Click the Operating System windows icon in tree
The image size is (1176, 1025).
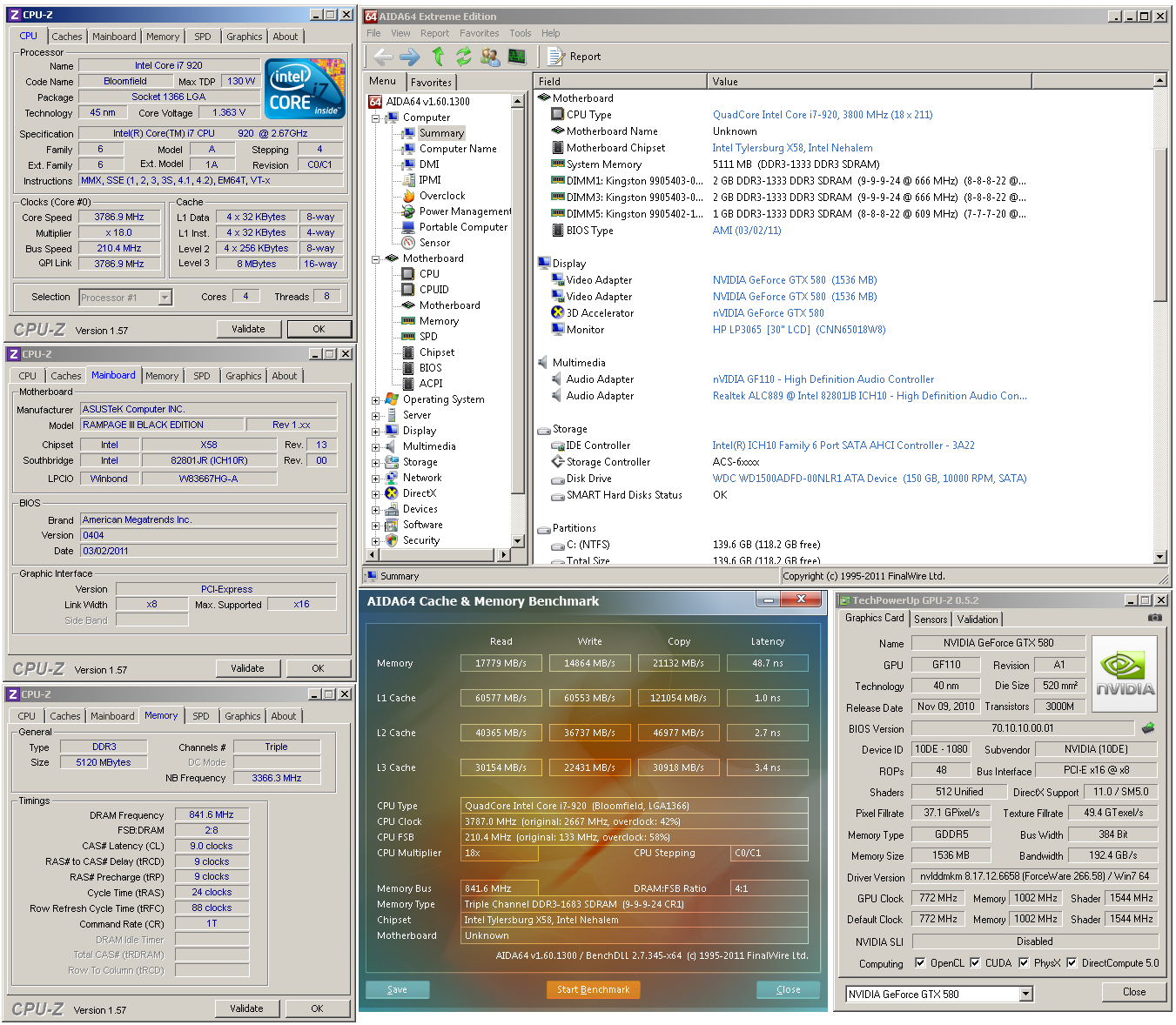tap(392, 399)
